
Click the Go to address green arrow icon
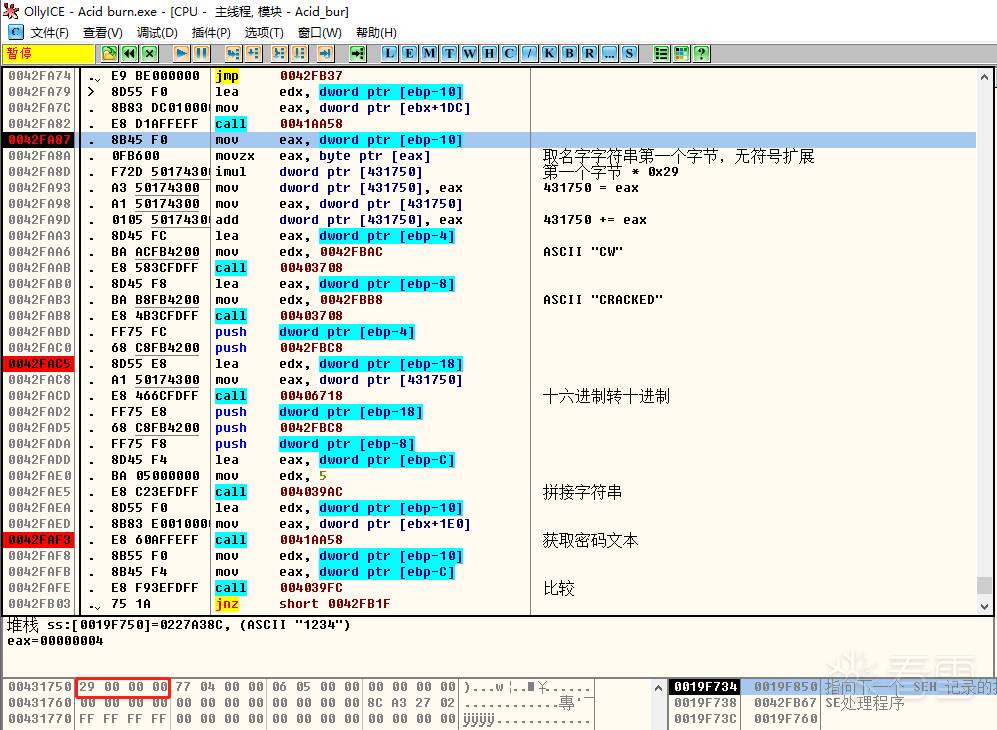coord(358,53)
